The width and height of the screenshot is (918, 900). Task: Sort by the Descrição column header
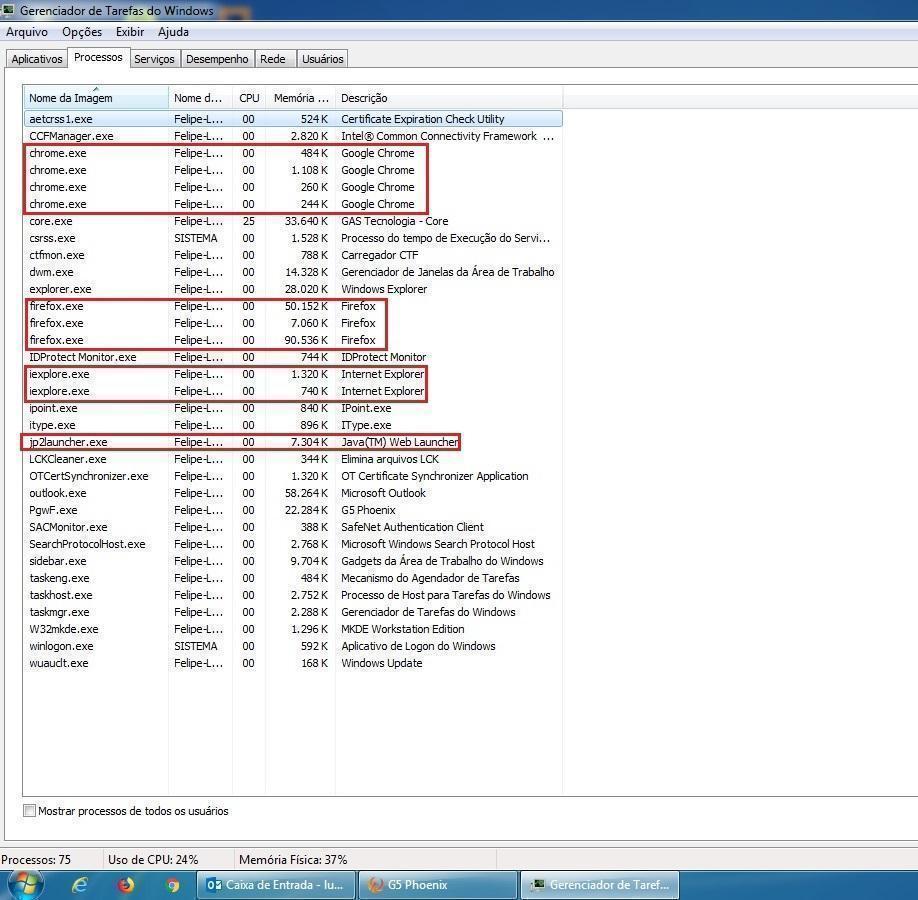[x=448, y=98]
